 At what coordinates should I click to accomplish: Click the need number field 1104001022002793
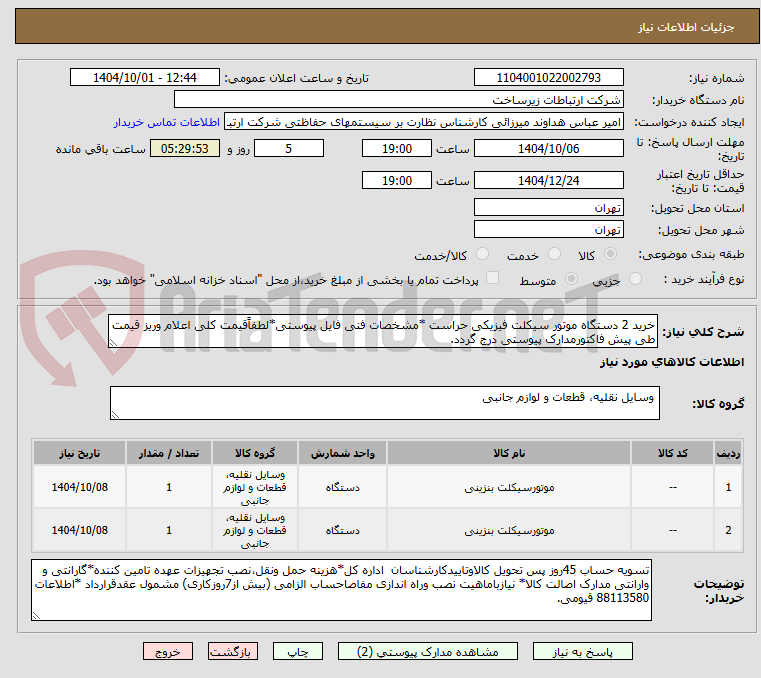click(548, 78)
